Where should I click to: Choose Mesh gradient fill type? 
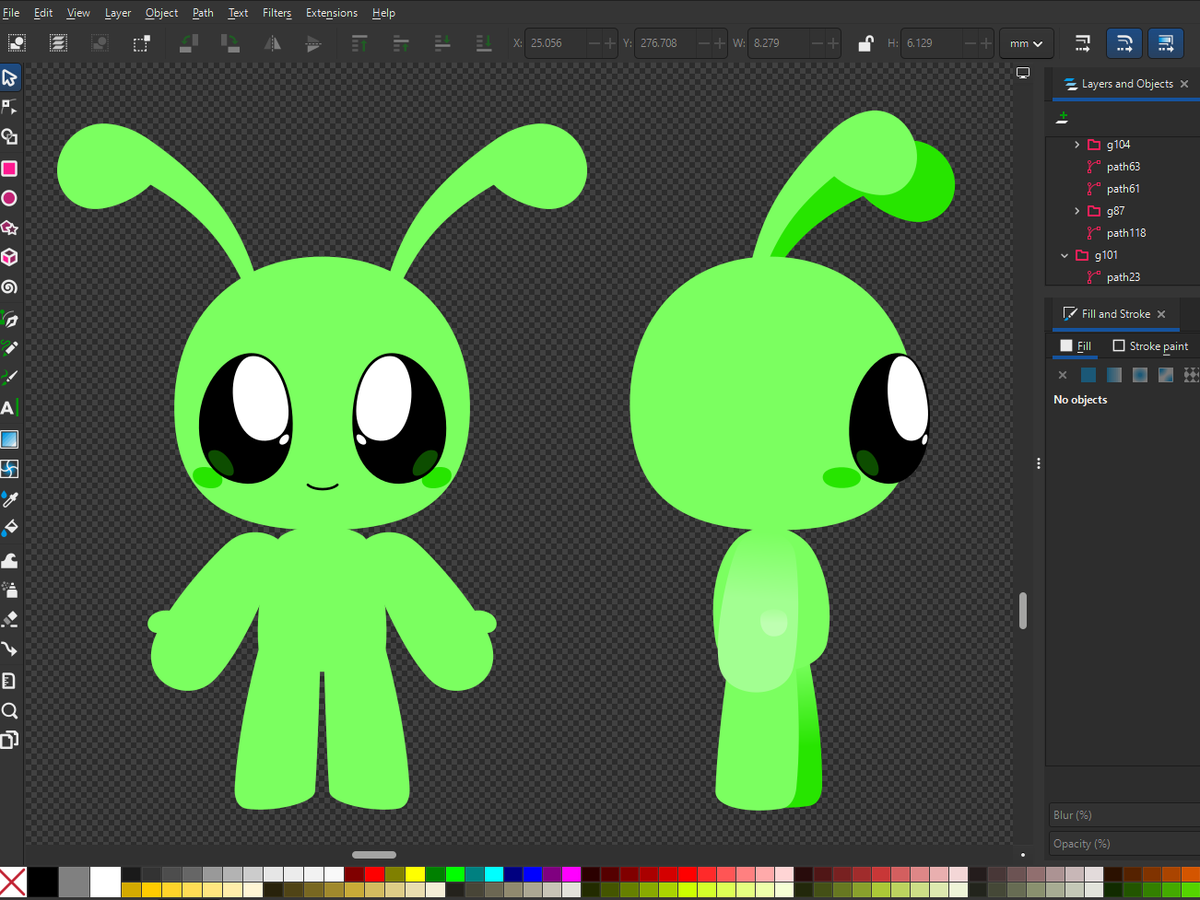(1166, 375)
